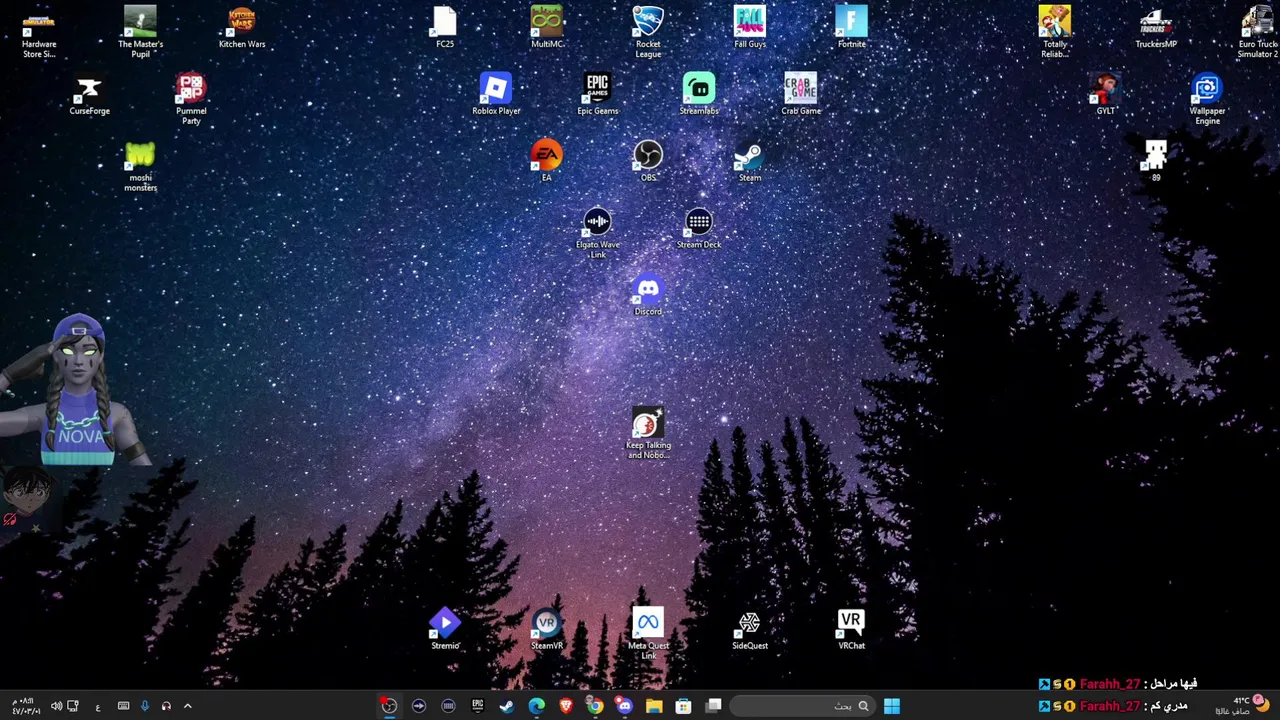Select the Roblox Player shortcut
This screenshot has width=1280, height=720.
click(x=496, y=95)
